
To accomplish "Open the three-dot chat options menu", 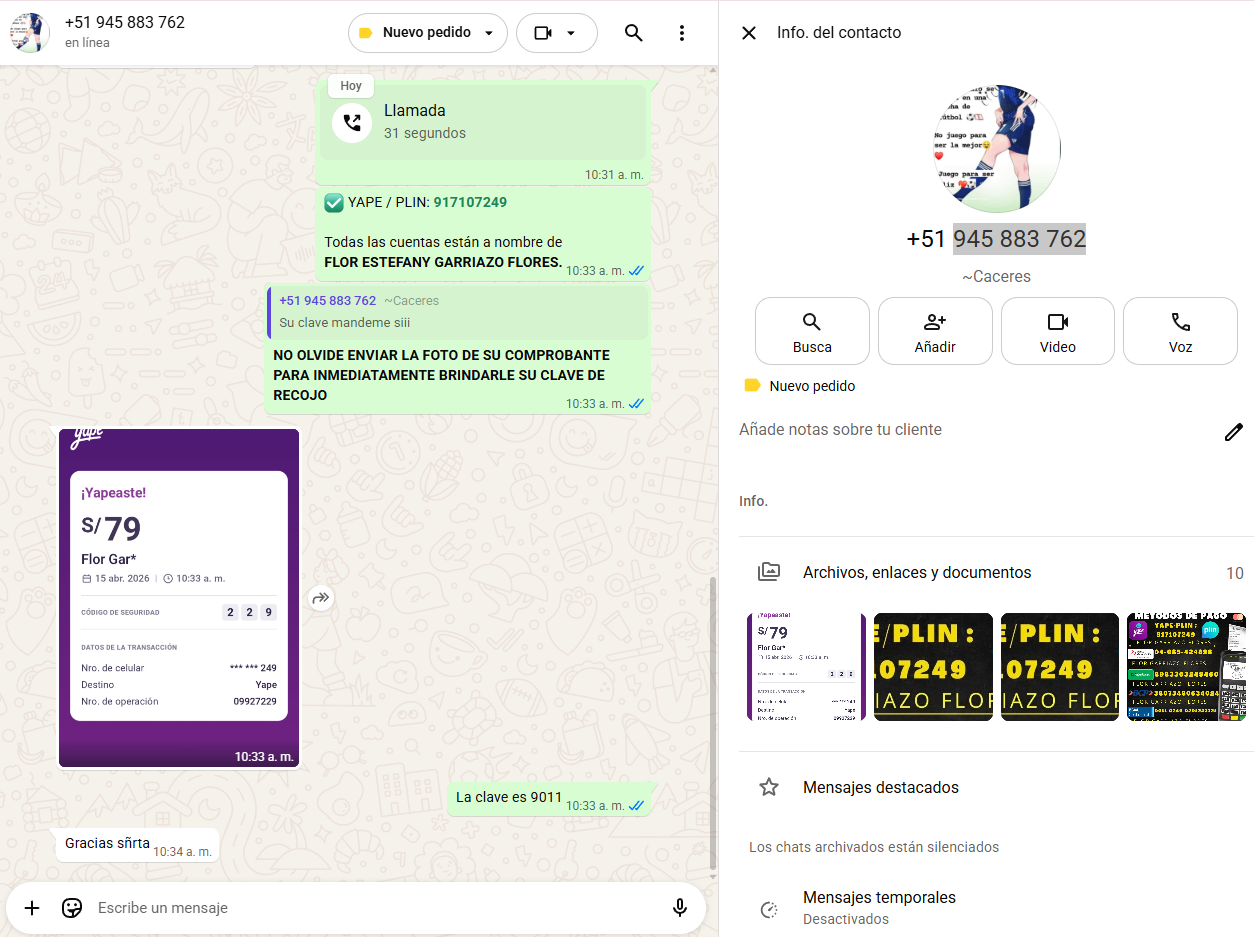I will pos(682,33).
